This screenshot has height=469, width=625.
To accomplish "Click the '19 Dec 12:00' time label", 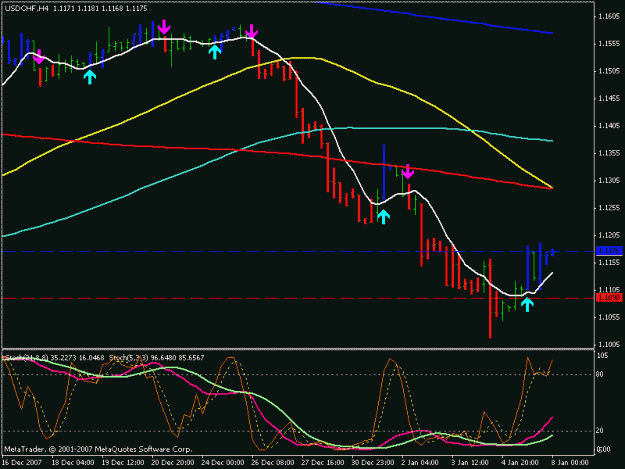I will pos(123,463).
